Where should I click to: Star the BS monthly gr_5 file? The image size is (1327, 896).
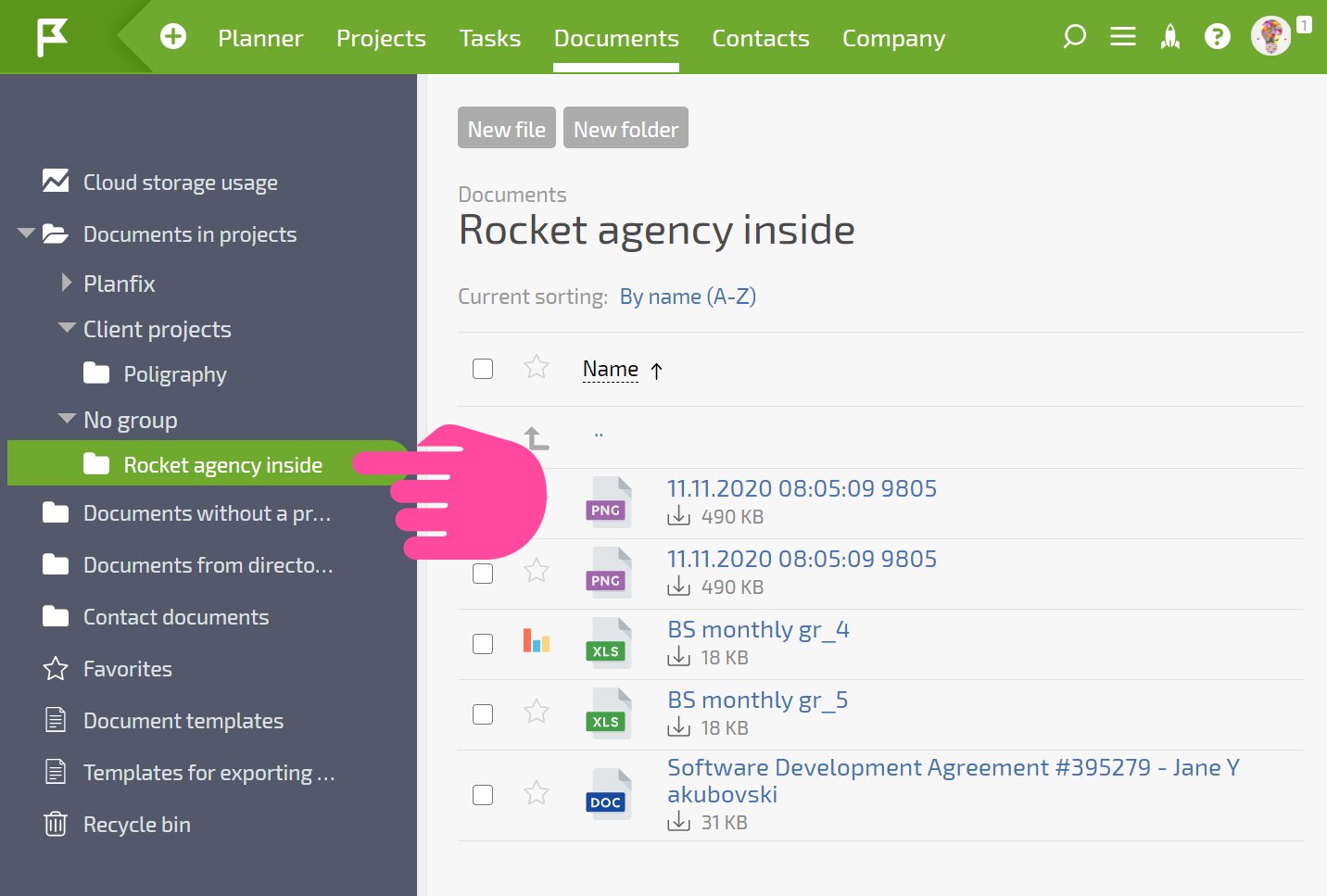537,712
